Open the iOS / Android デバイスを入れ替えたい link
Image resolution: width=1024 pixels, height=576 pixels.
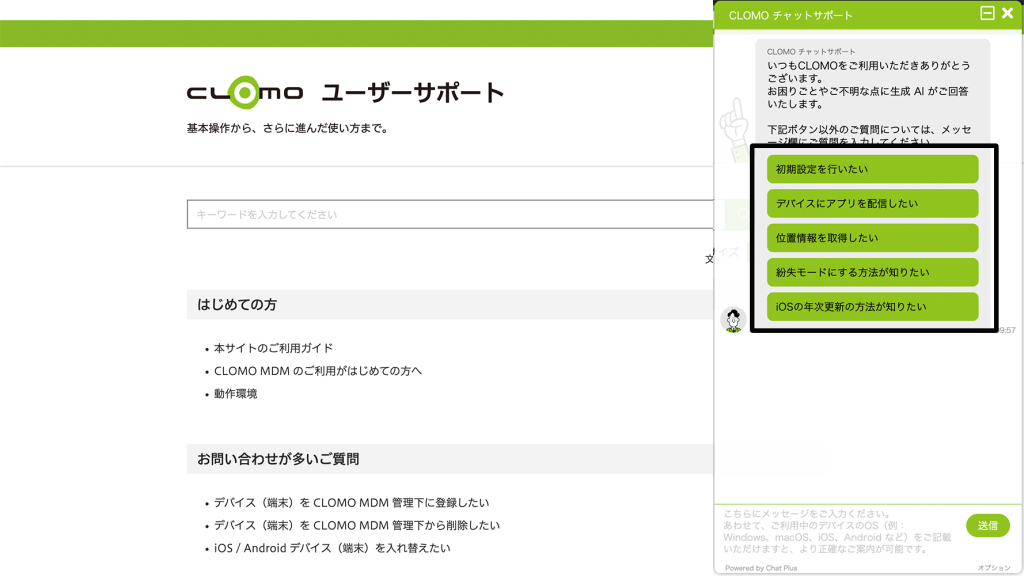332,548
